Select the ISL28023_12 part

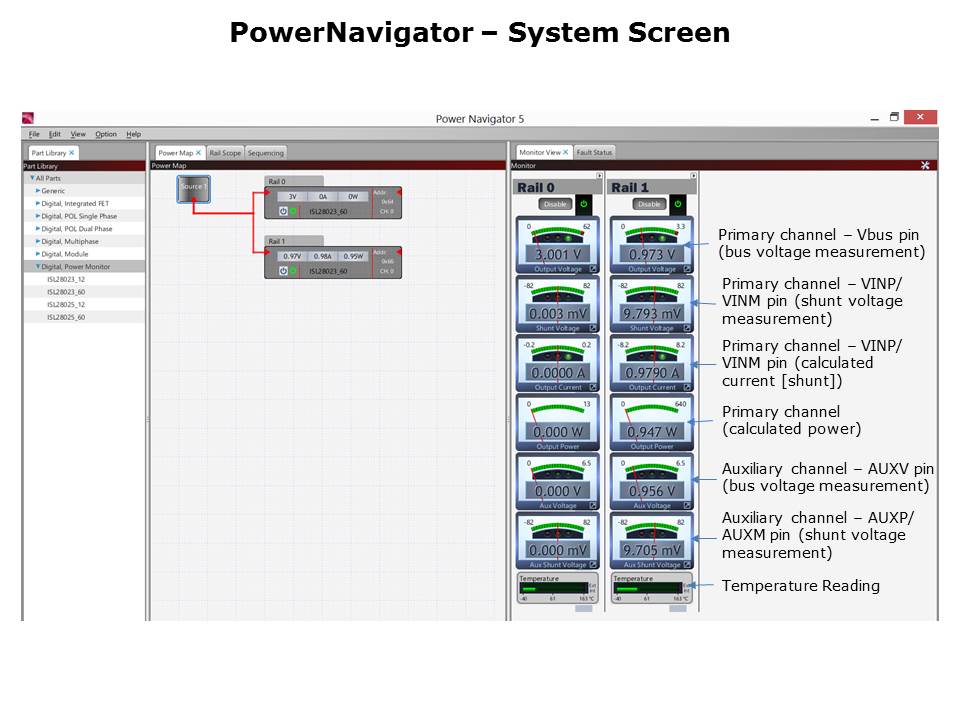coord(66,279)
